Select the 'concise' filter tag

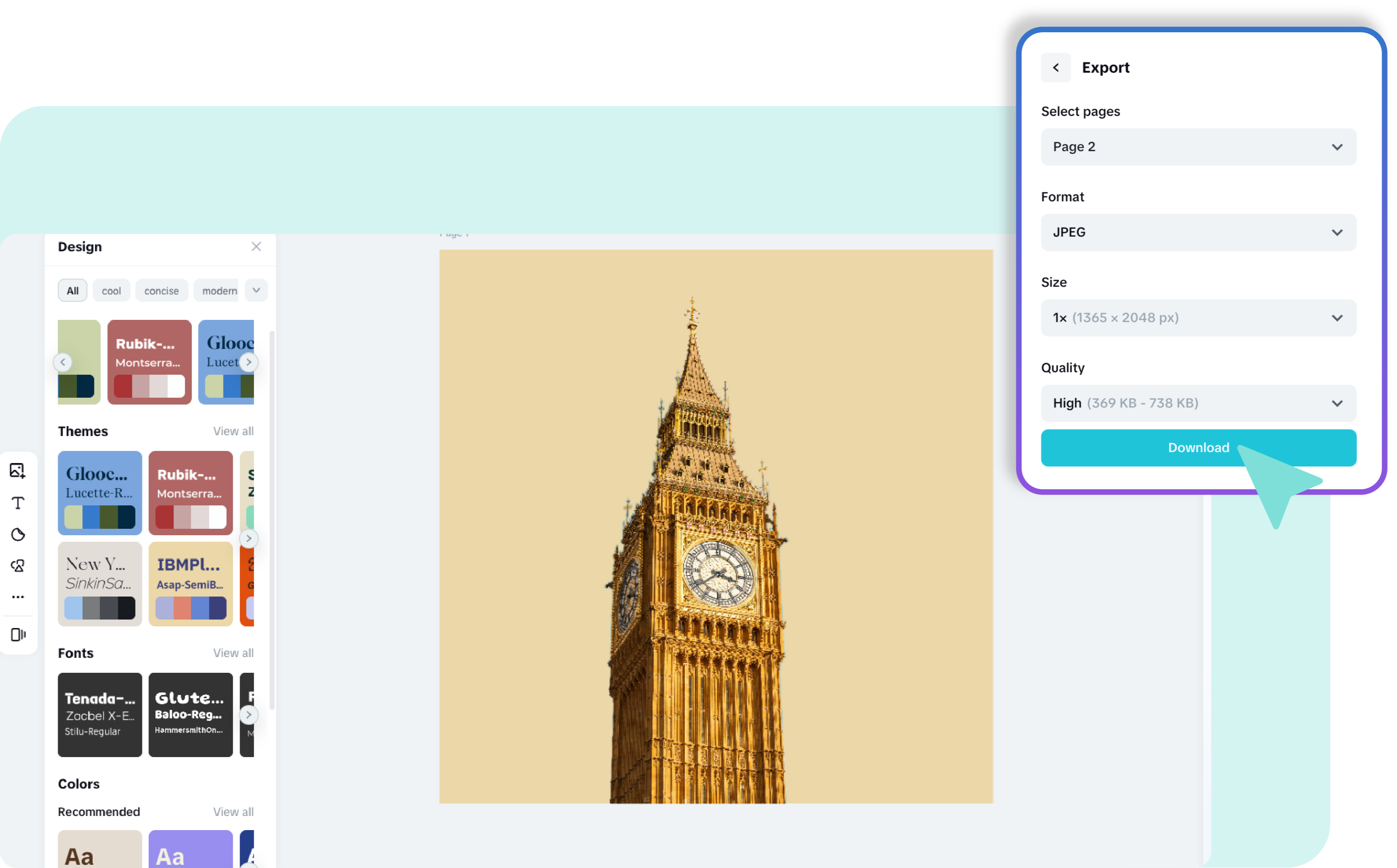click(161, 291)
